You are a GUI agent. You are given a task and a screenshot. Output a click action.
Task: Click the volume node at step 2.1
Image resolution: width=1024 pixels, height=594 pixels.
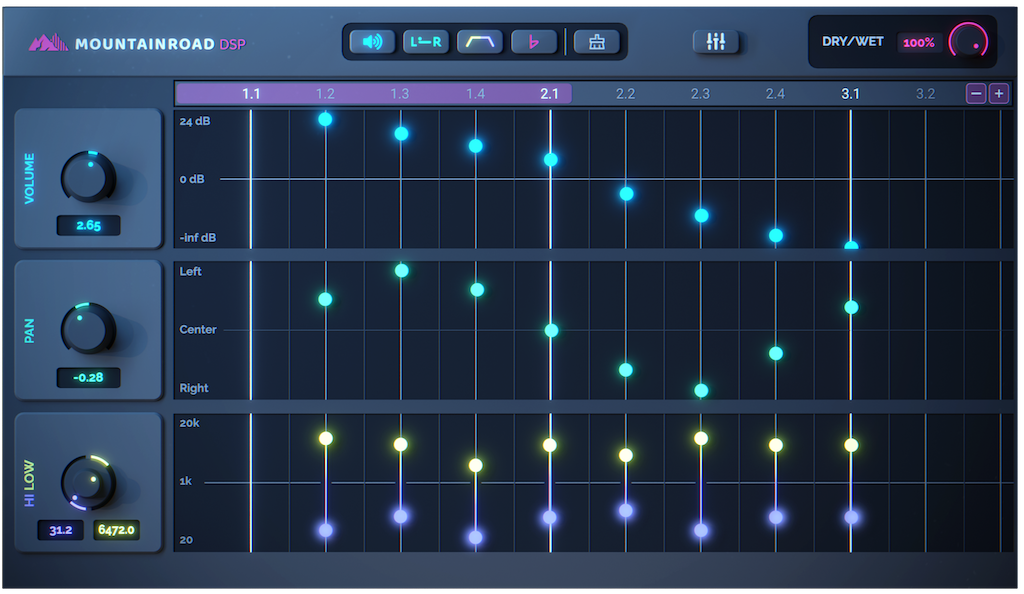tap(551, 160)
